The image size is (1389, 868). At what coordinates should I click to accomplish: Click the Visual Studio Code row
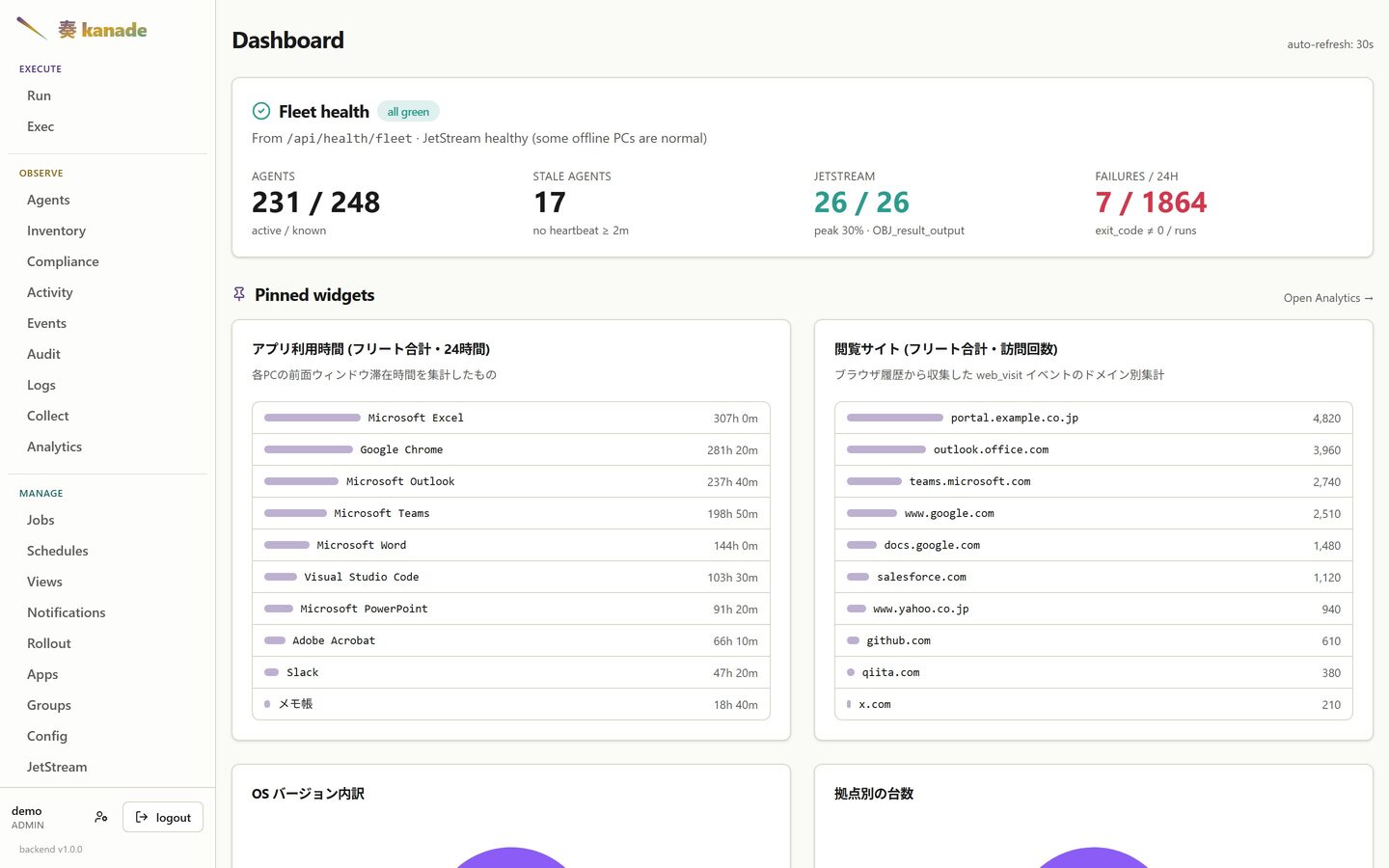tap(511, 577)
